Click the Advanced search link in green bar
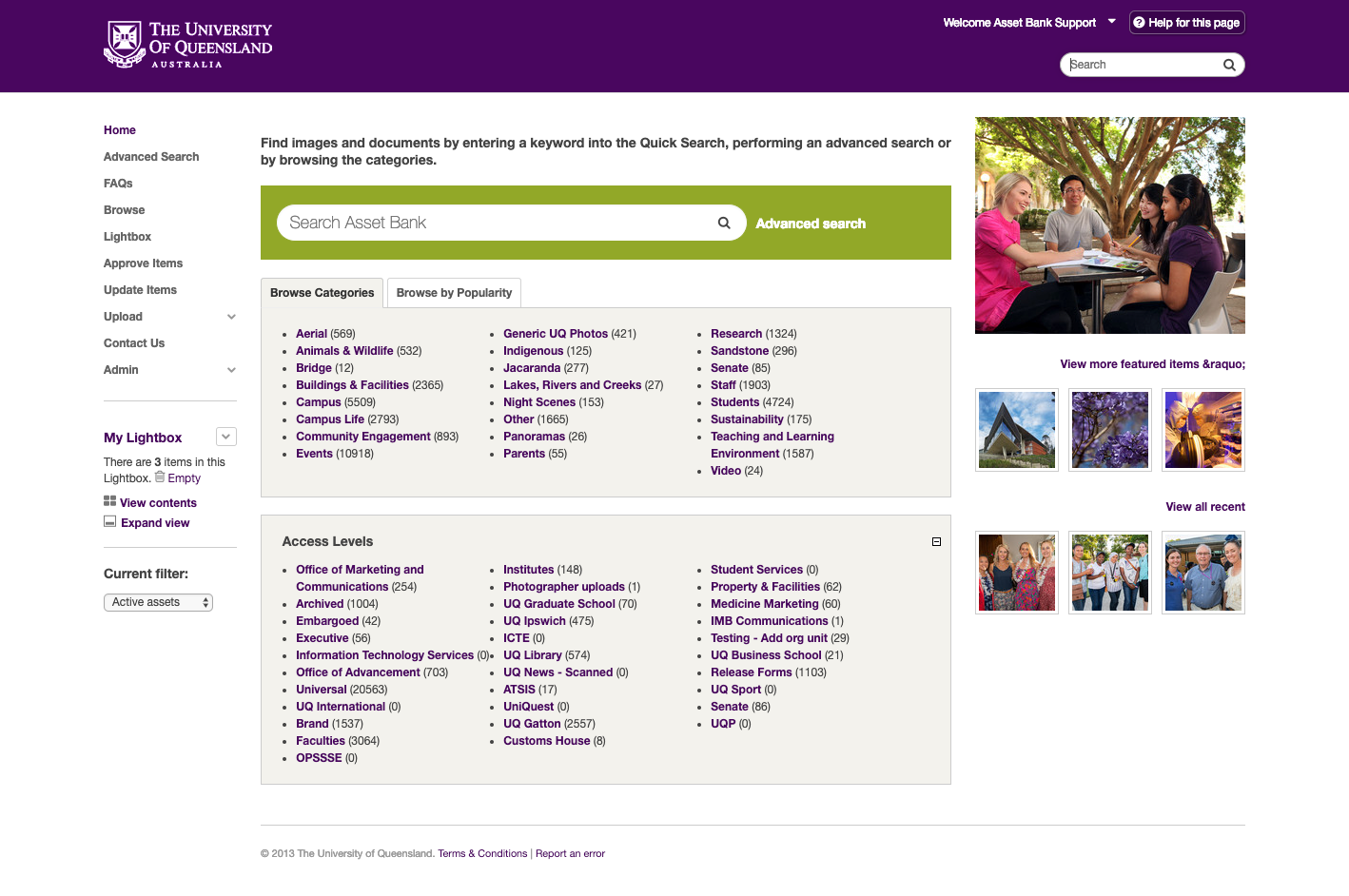Image resolution: width=1349 pixels, height=896 pixels. 811,224
